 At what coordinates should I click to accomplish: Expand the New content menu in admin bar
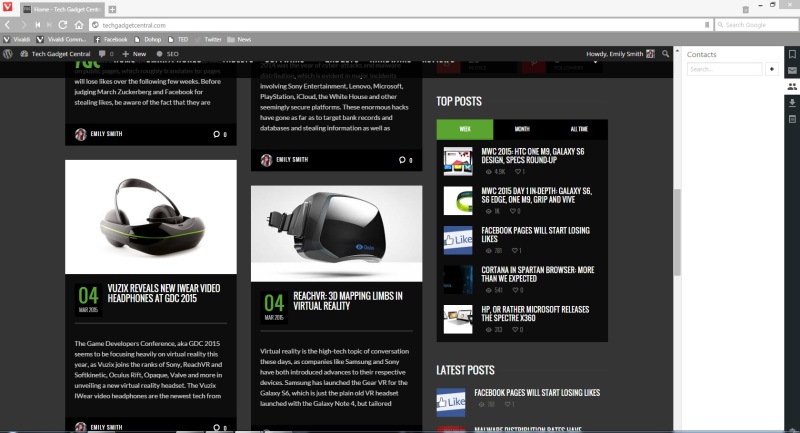pyautogui.click(x=134, y=53)
